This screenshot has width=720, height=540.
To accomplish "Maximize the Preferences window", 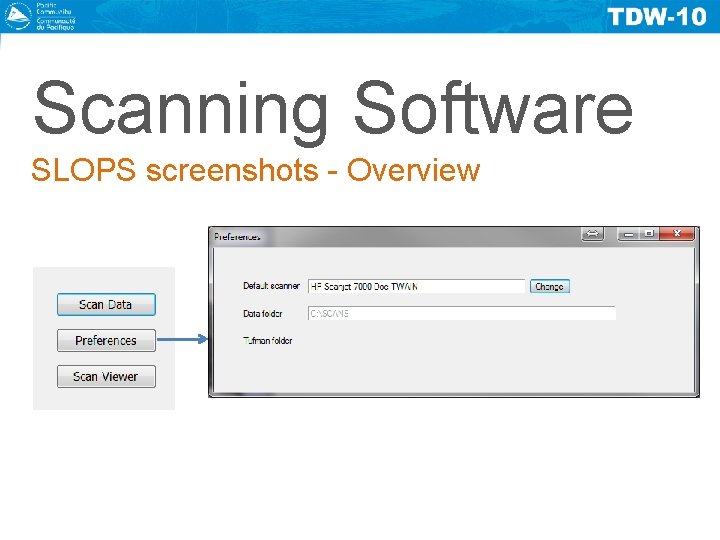I will click(649, 234).
